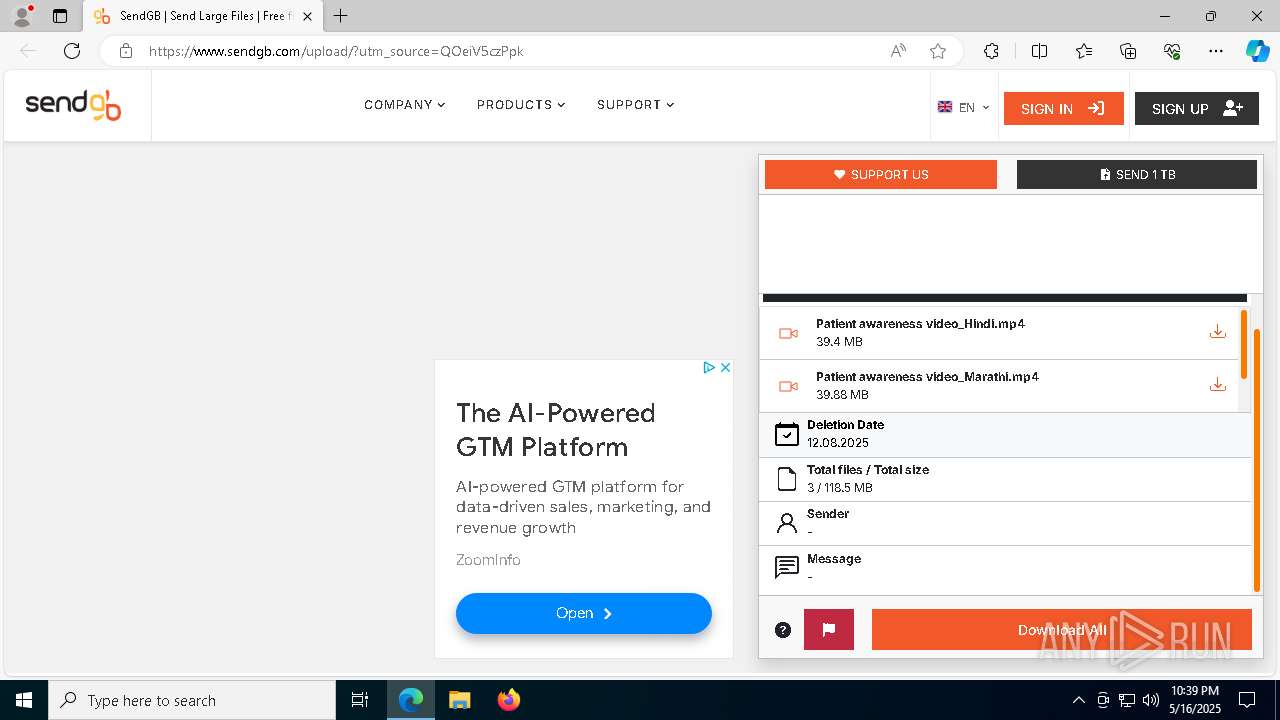Open the Favorites list icon
Viewport: 1280px width, 720px height.
coord(1084,51)
